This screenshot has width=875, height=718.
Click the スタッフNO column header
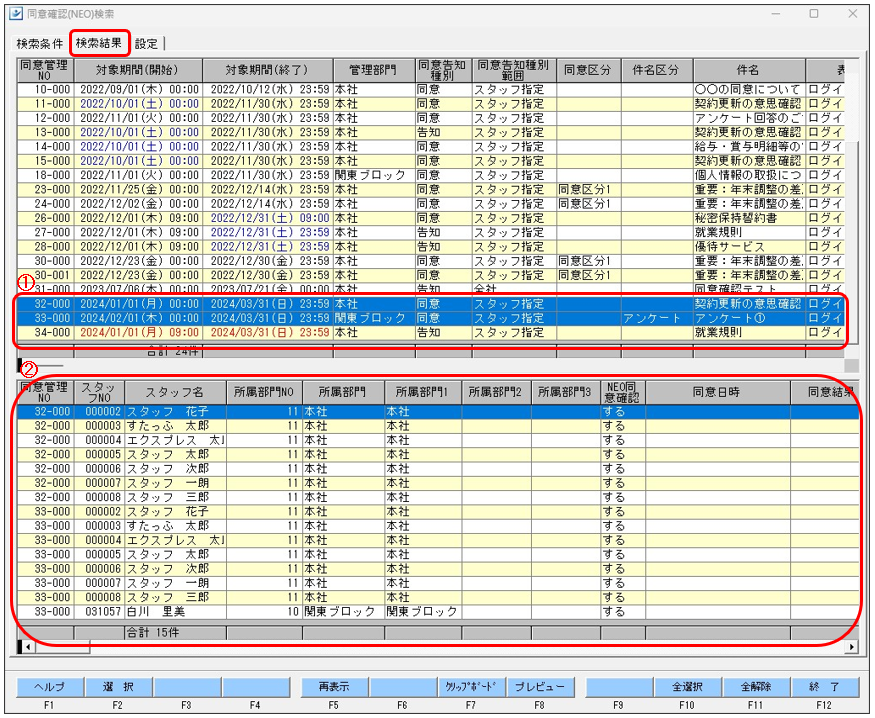tap(99, 393)
